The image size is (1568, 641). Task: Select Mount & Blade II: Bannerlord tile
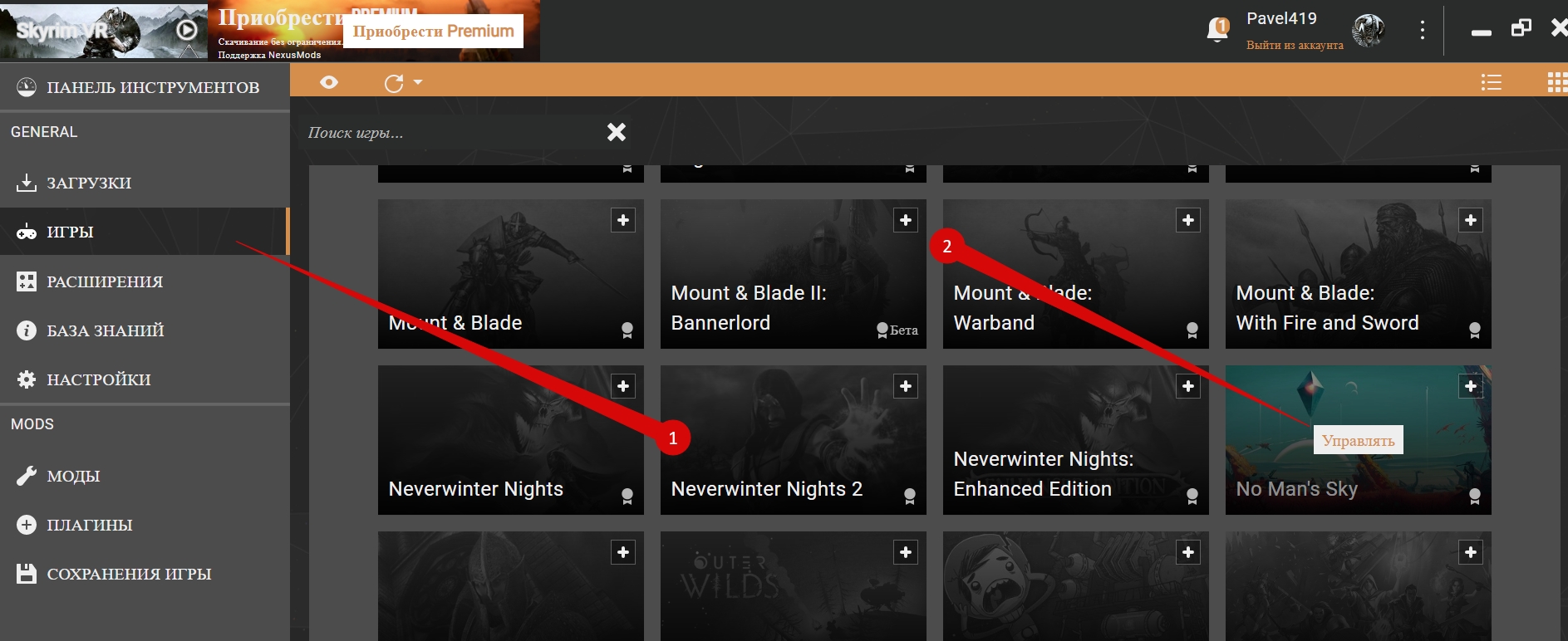pyautogui.click(x=794, y=274)
